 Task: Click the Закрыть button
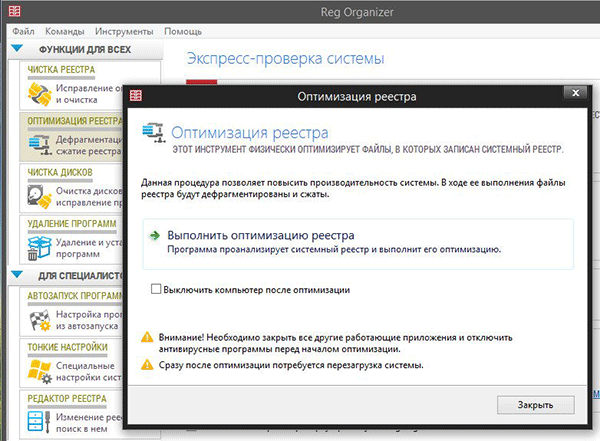[535, 405]
